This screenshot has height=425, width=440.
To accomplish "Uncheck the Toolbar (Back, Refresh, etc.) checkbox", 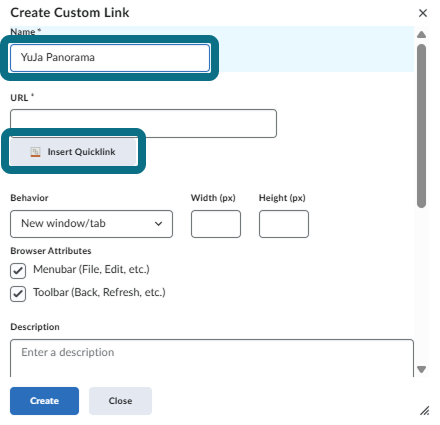I will pyautogui.click(x=18, y=294).
